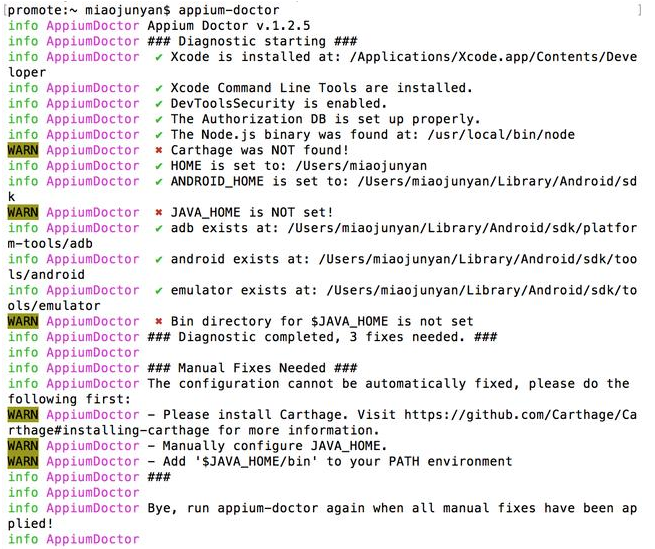Click green checkmark before "ANDROID_HOME is set to"
Image resolution: width=655 pixels, height=549 pixels.
pyautogui.click(x=159, y=181)
